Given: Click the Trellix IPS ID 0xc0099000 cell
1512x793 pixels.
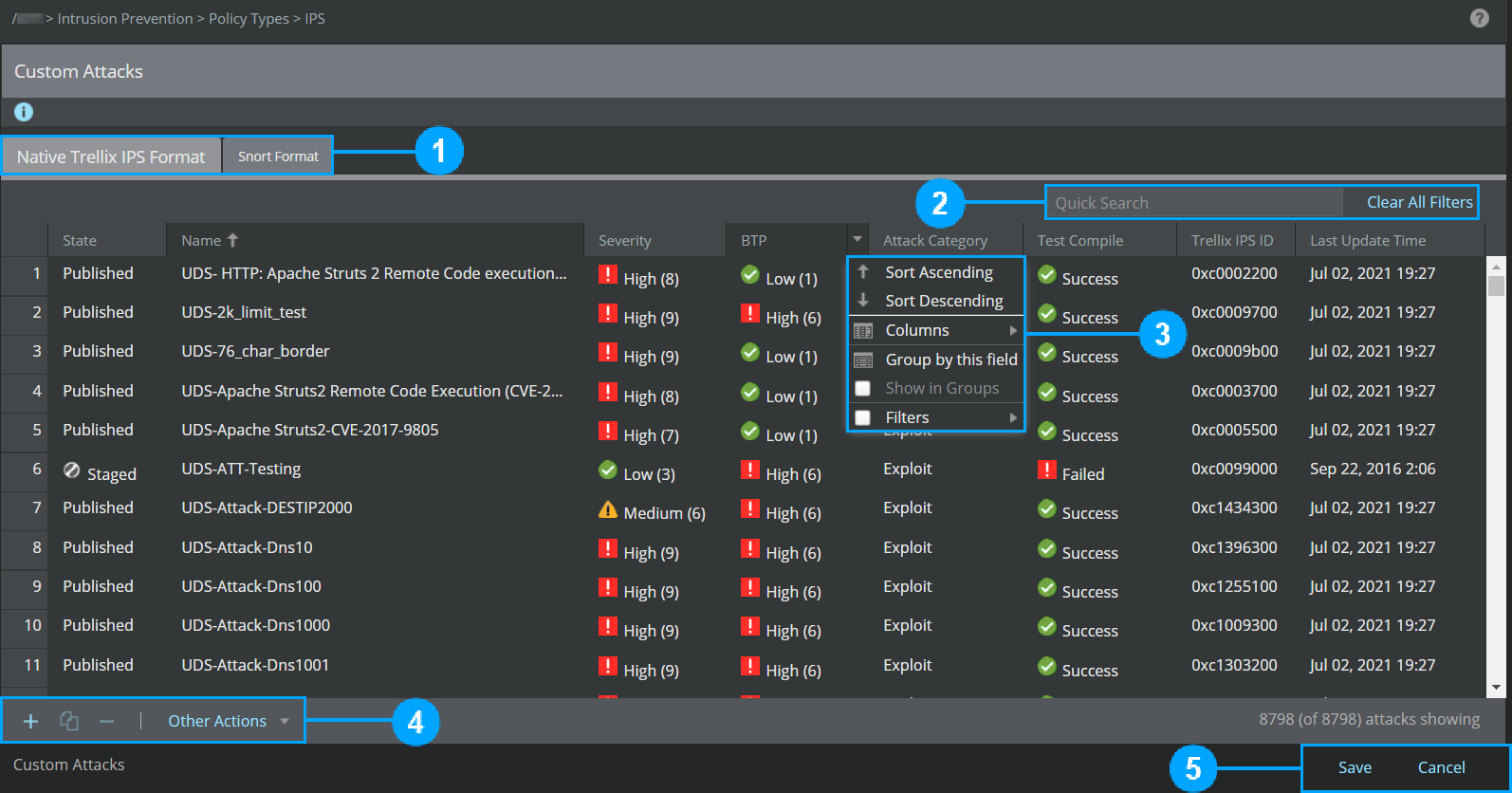Looking at the screenshot, I should point(1234,469).
